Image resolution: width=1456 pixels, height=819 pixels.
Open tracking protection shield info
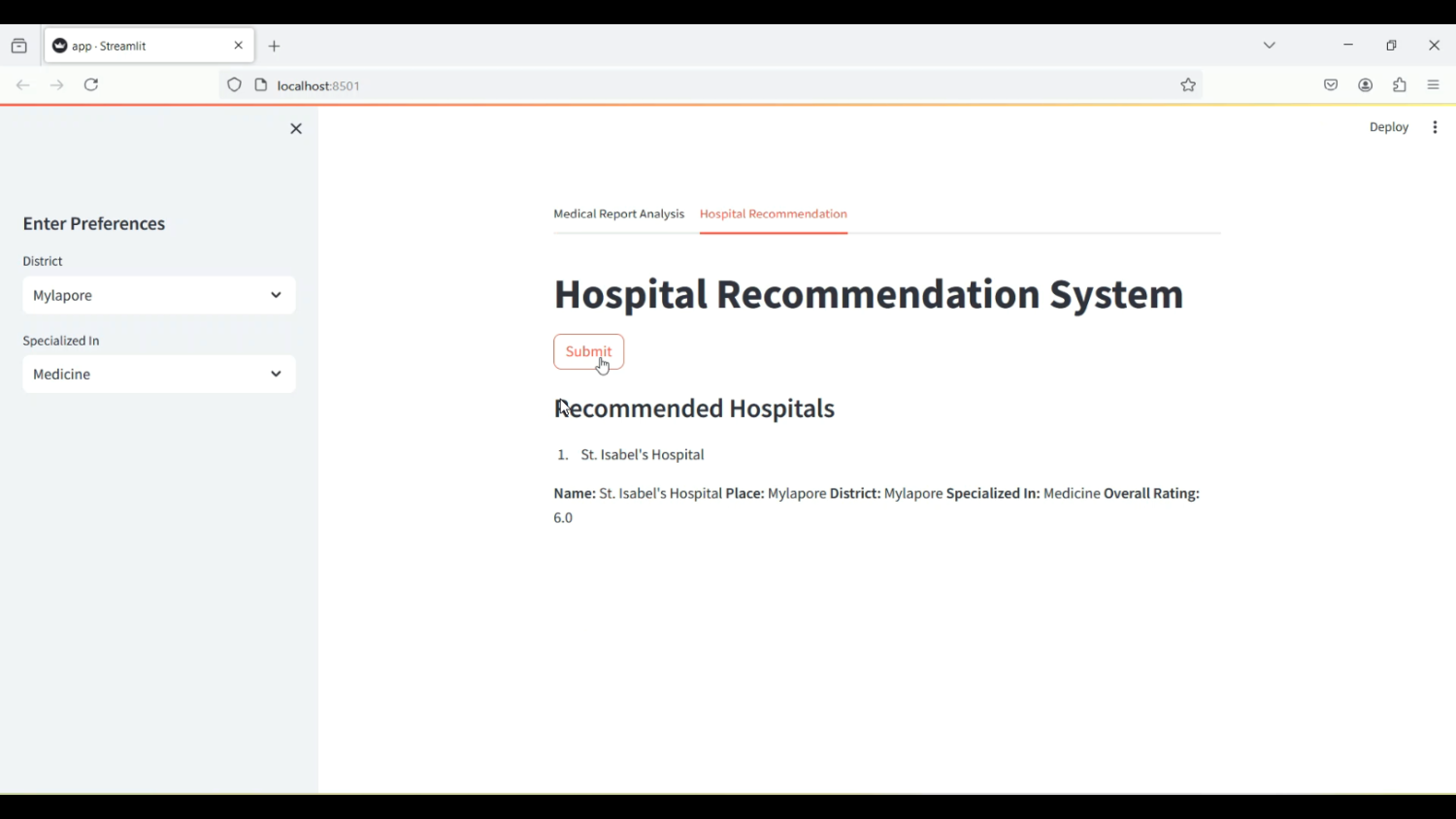coord(234,85)
